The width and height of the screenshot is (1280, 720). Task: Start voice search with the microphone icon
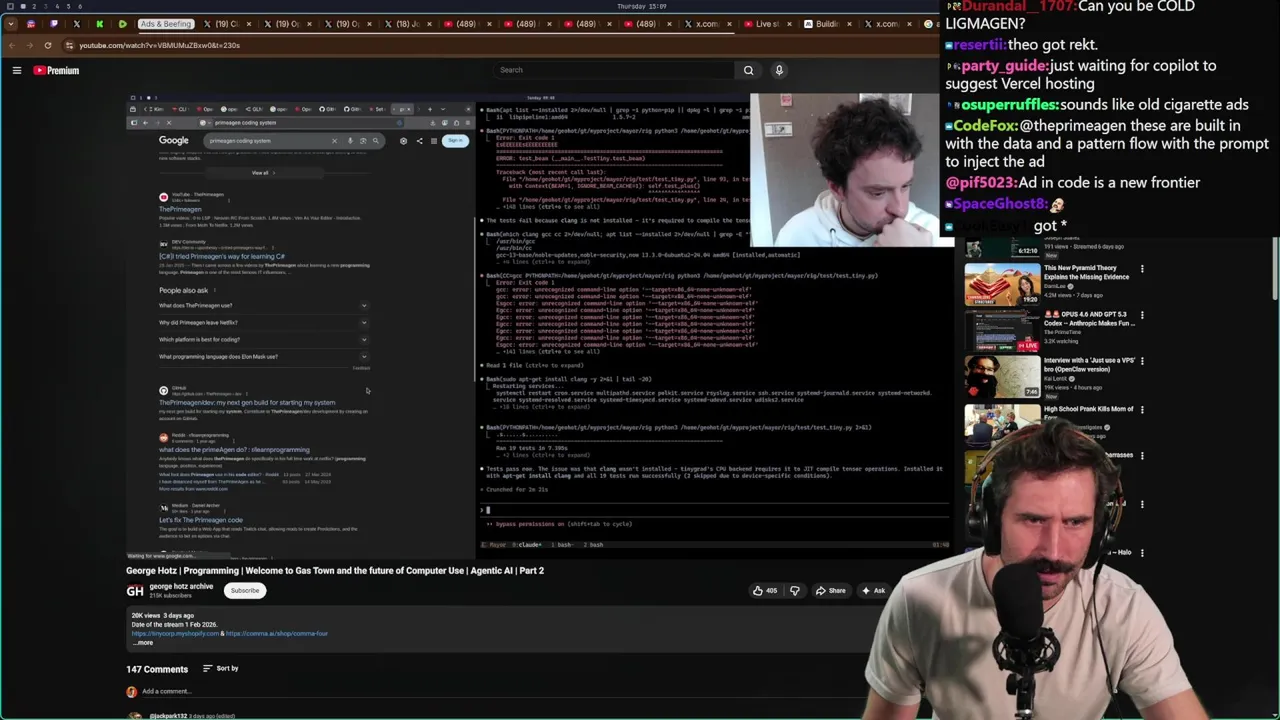(x=779, y=70)
